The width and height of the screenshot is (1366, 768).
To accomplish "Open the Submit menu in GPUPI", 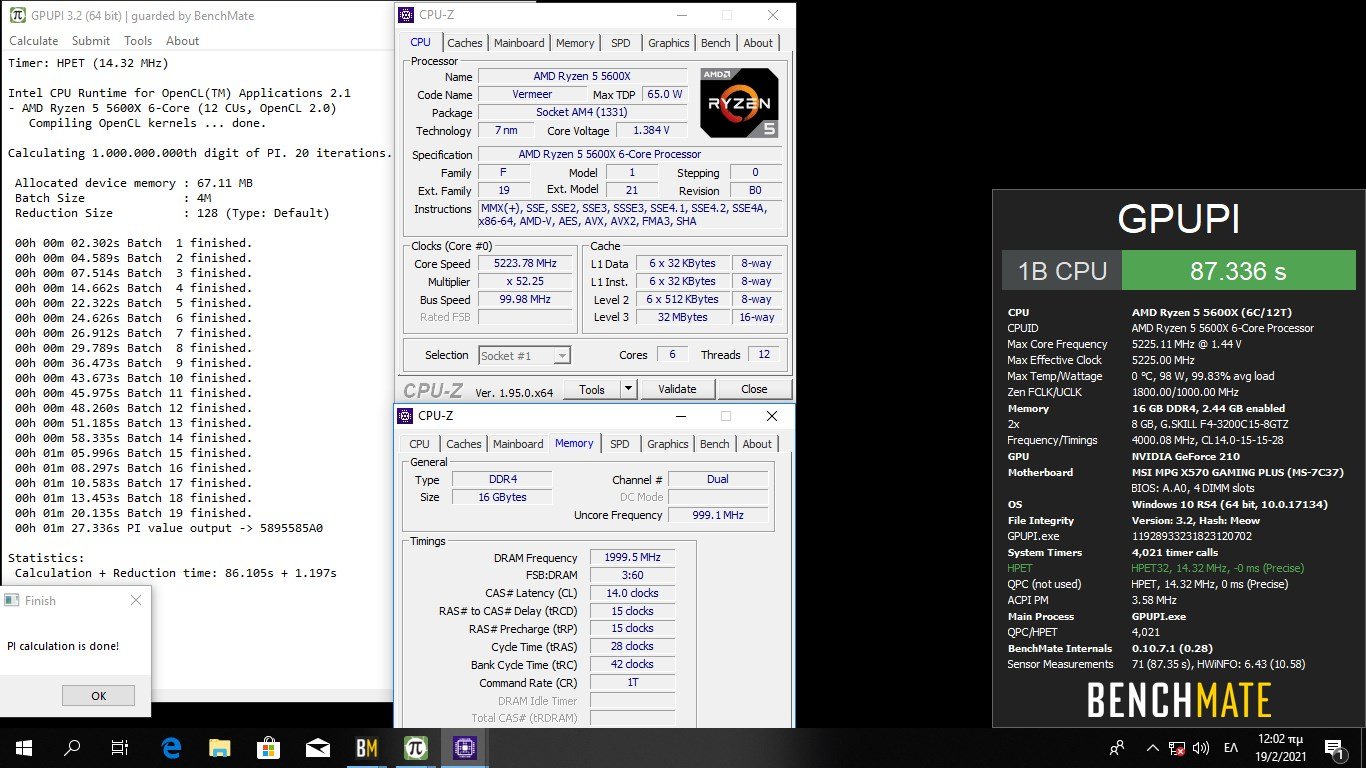I will pyautogui.click(x=91, y=41).
